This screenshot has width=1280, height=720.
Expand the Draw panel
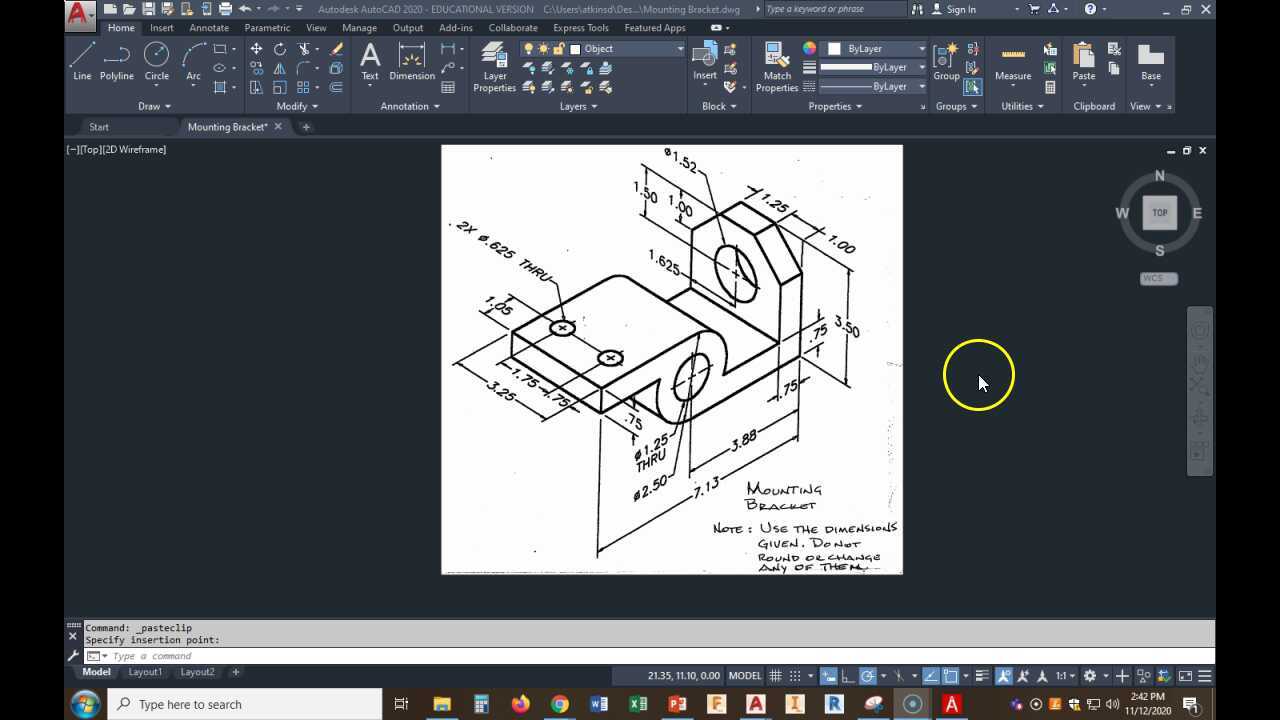click(x=154, y=106)
